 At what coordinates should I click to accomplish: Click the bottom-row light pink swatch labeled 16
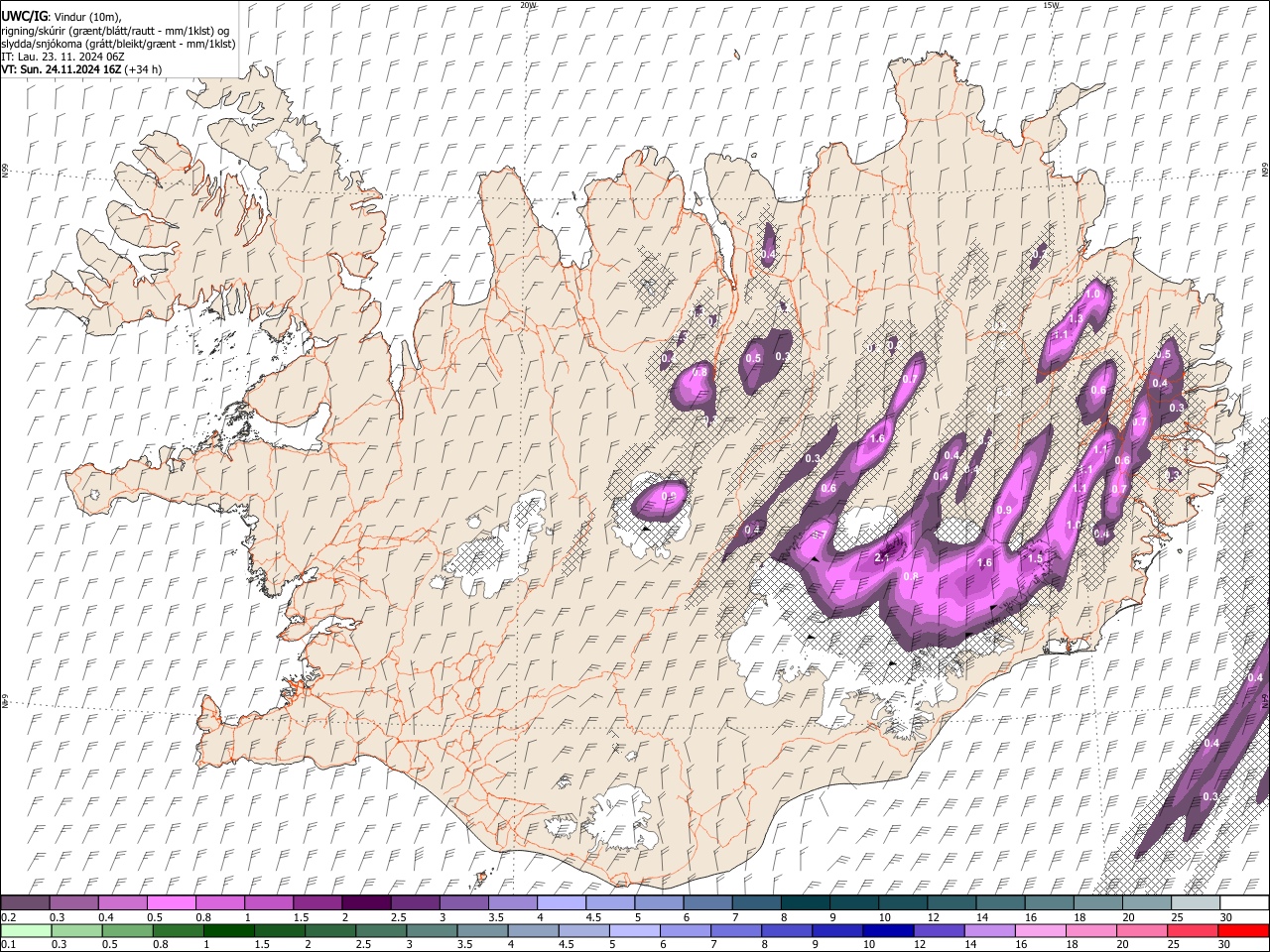(1042, 930)
